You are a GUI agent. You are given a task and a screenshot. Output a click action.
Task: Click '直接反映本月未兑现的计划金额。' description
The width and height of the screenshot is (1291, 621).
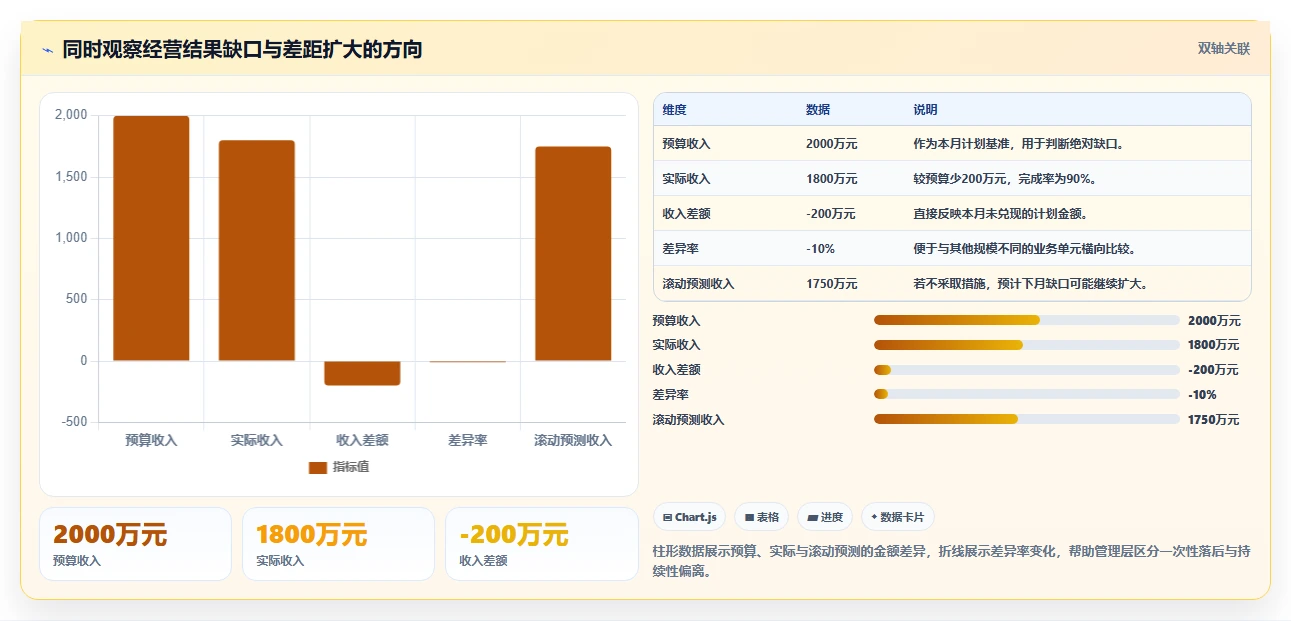[1002, 214]
